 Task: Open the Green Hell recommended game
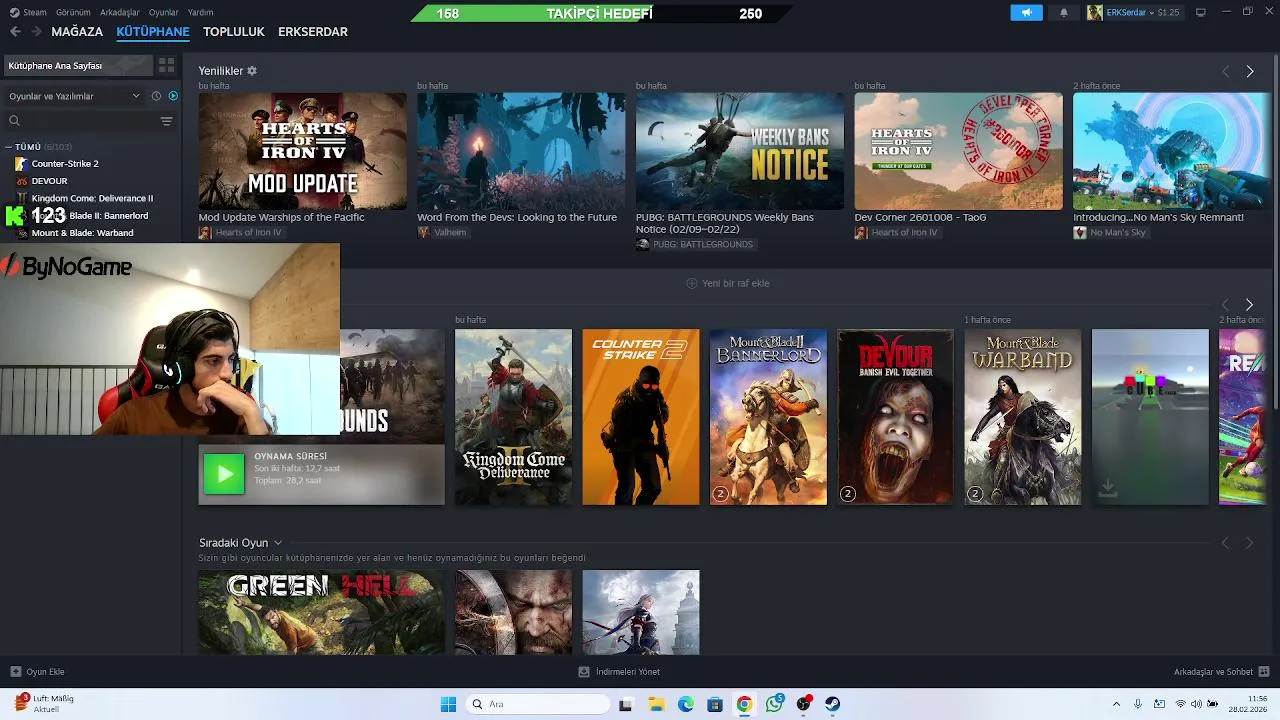(x=321, y=613)
